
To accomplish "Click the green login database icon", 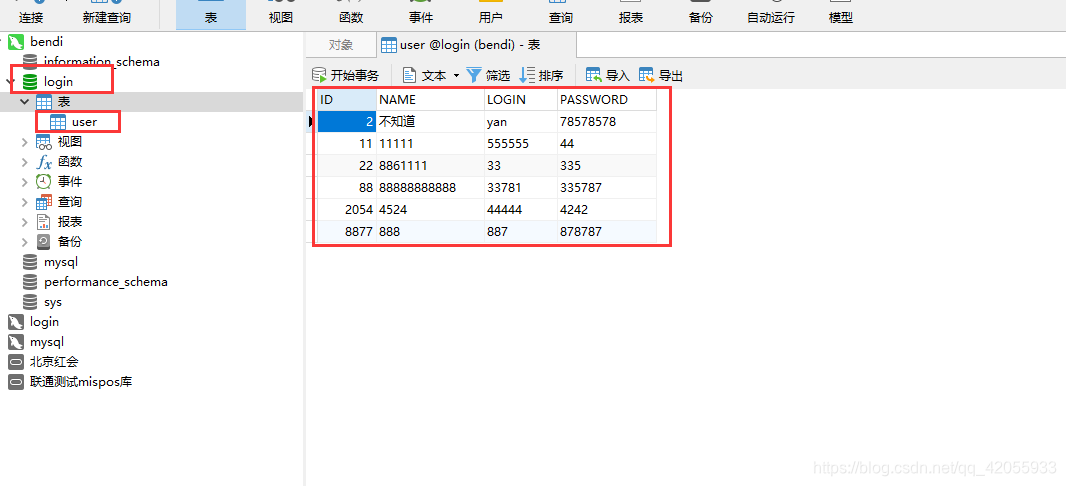I will (30, 82).
